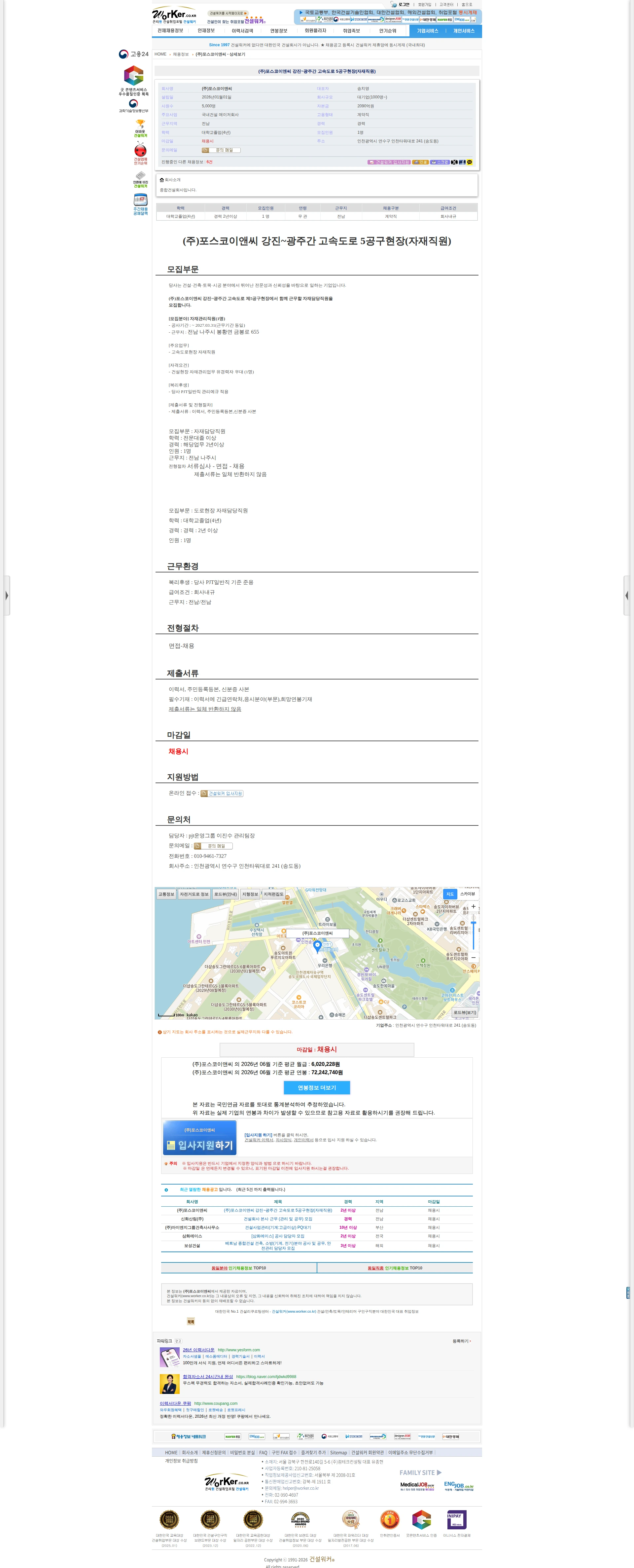Select the 동일분야 인기채용정보 TOP10 tab

point(238,1268)
